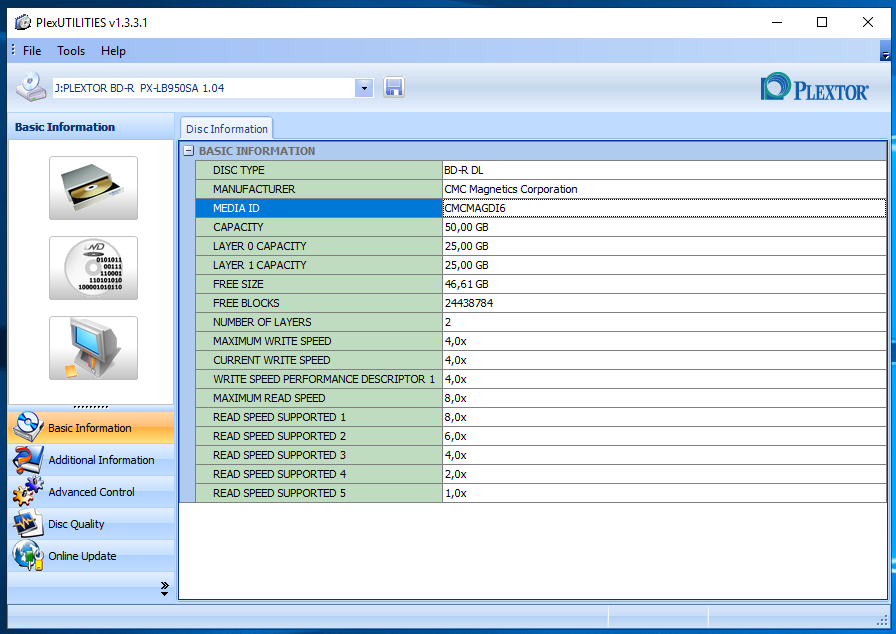
Task: Click the Advanced Control gears icon
Action: (x=27, y=491)
